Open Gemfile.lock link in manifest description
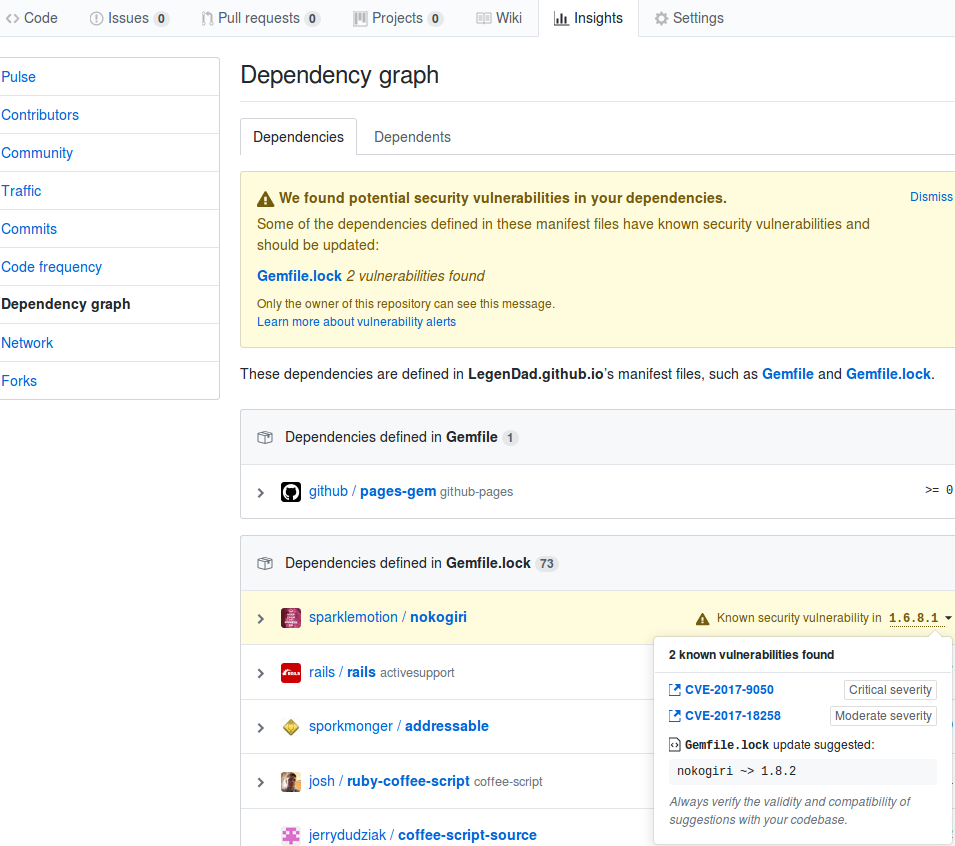Viewport: 955px width, 846px height. tap(888, 374)
